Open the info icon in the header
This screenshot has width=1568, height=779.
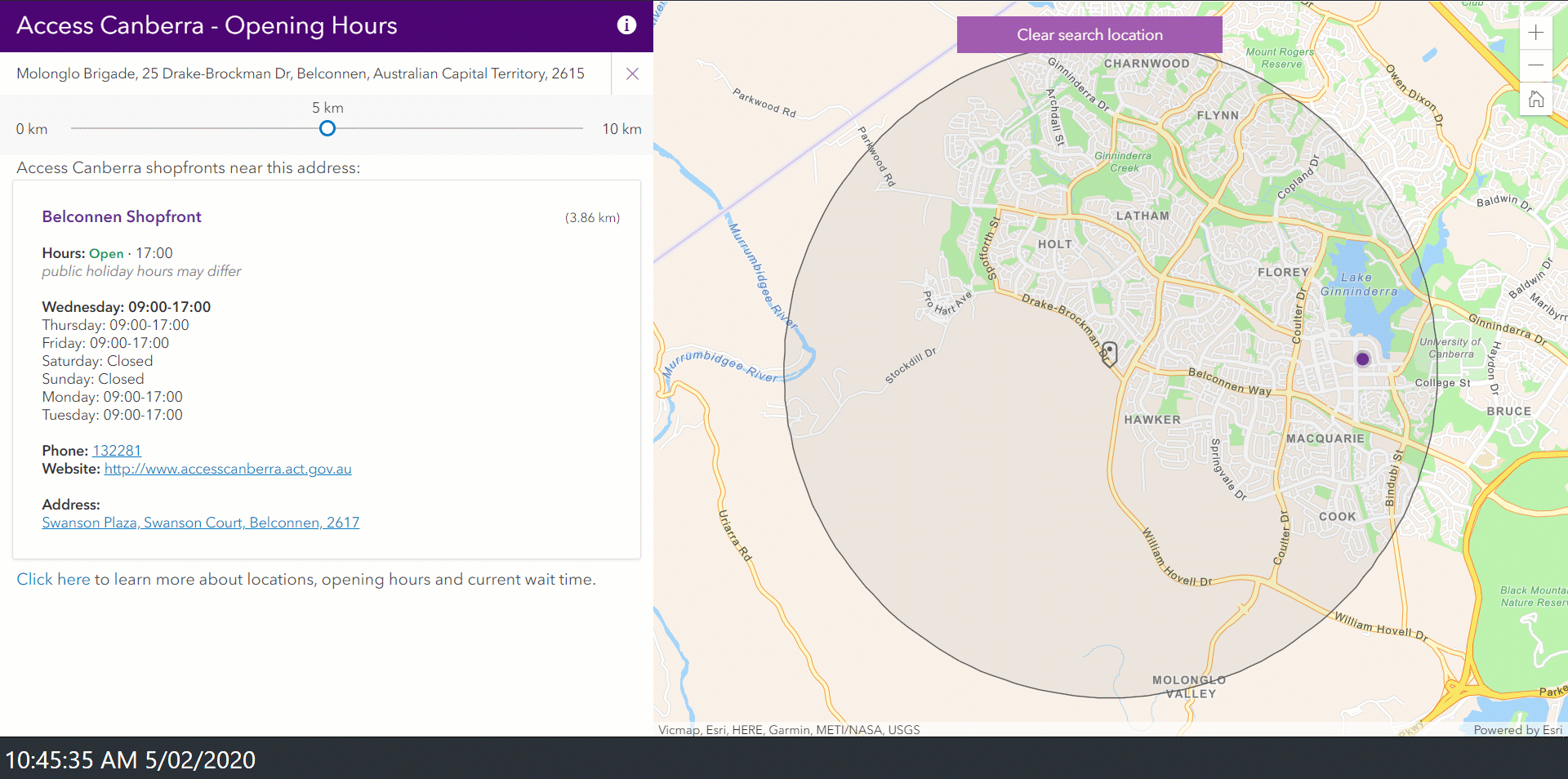[x=626, y=25]
